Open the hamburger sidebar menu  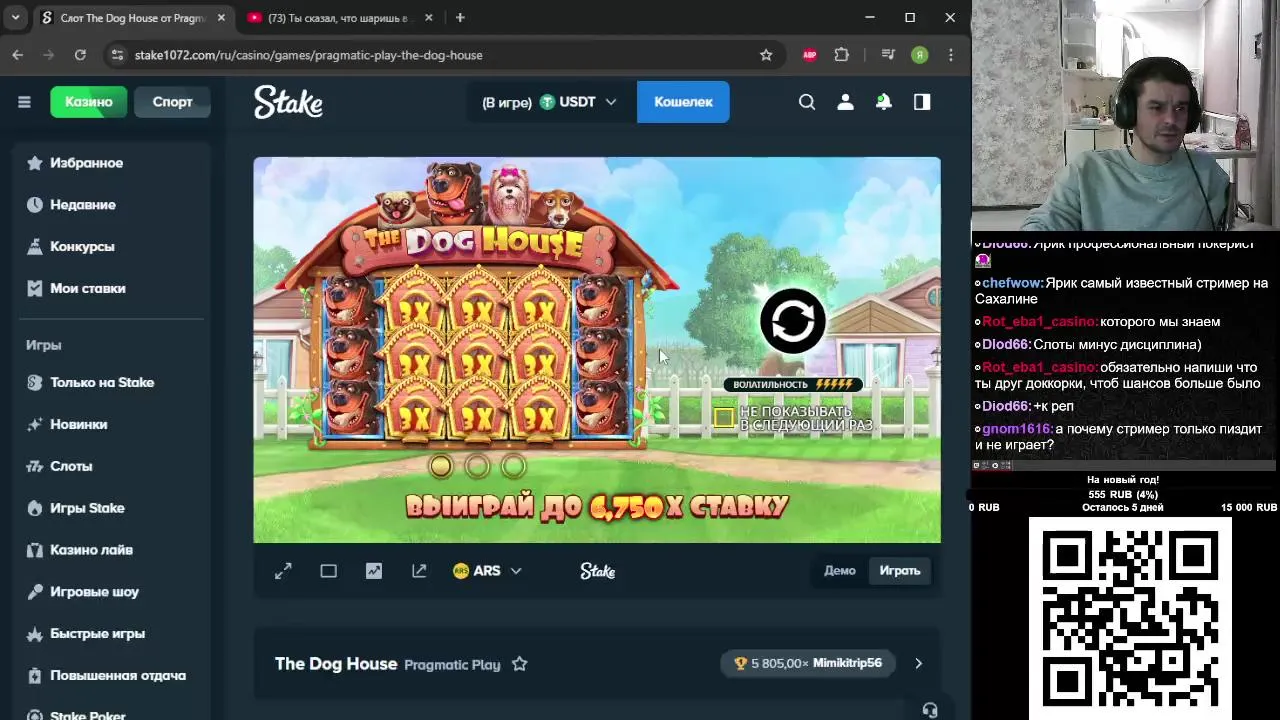[x=24, y=102]
